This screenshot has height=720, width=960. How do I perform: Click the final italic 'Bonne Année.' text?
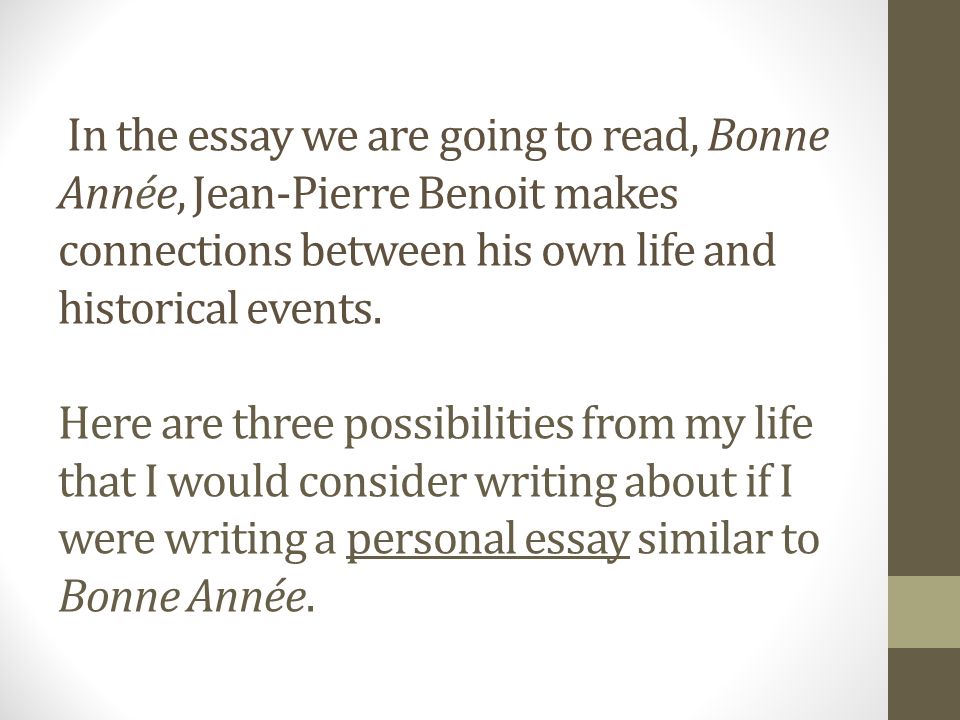pyautogui.click(x=187, y=596)
